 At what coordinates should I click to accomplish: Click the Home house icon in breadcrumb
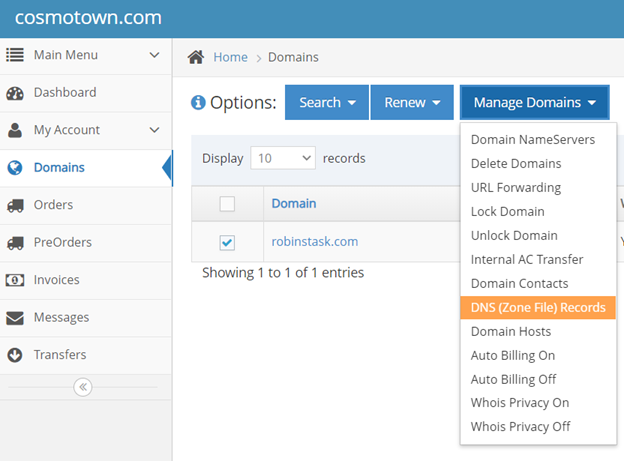pos(198,57)
